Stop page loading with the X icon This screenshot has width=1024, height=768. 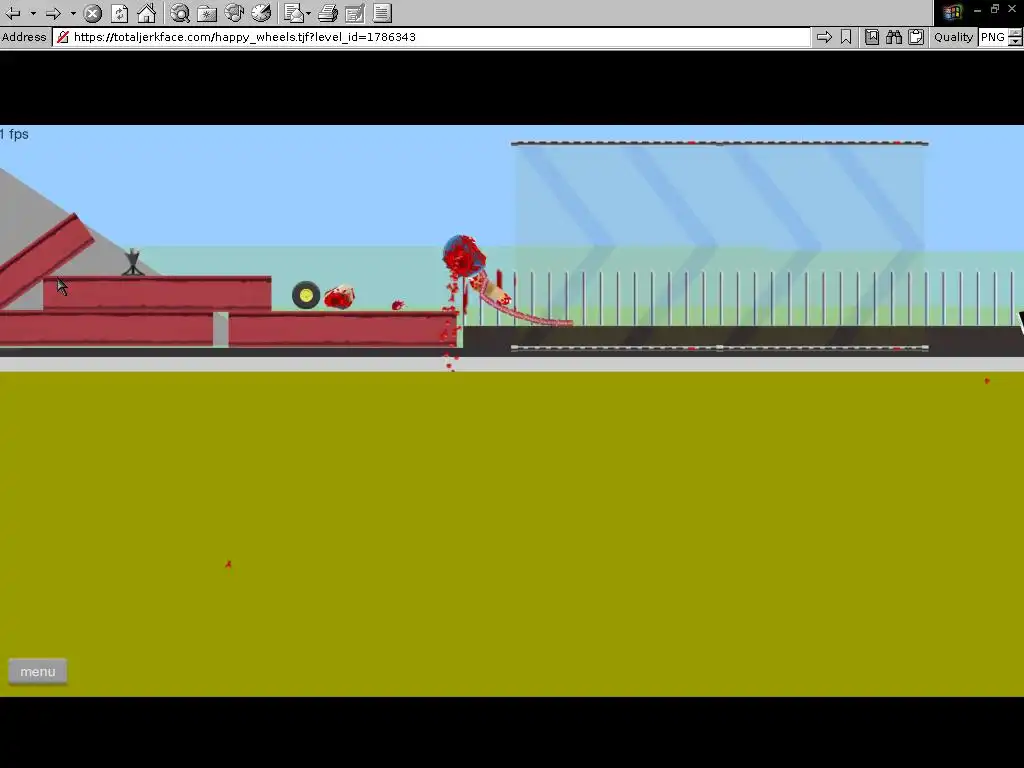tap(93, 13)
